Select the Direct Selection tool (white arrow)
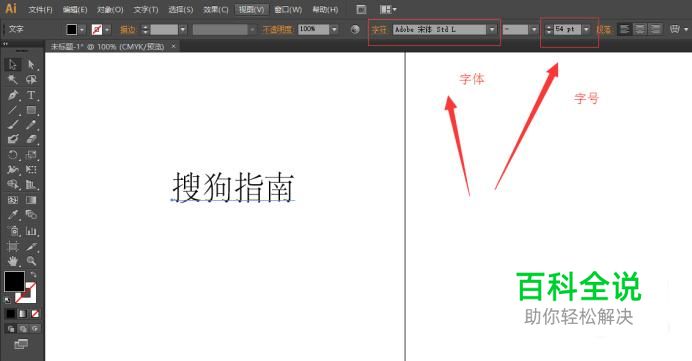Image resolution: width=692 pixels, height=361 pixels. pyautogui.click(x=31, y=65)
